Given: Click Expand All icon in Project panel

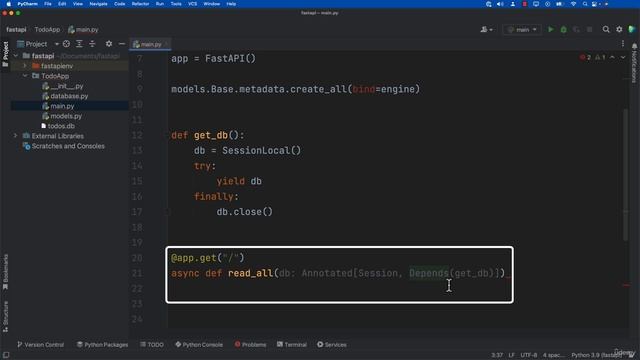Looking at the screenshot, I should point(79,44).
